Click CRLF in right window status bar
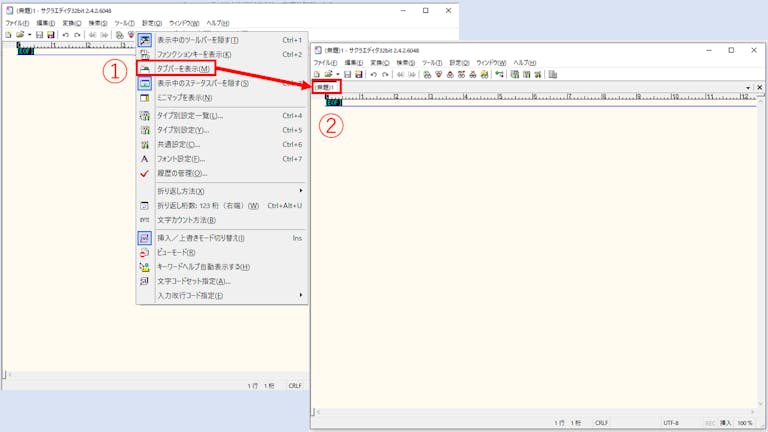The height and width of the screenshot is (432, 768). pyautogui.click(x=601, y=423)
